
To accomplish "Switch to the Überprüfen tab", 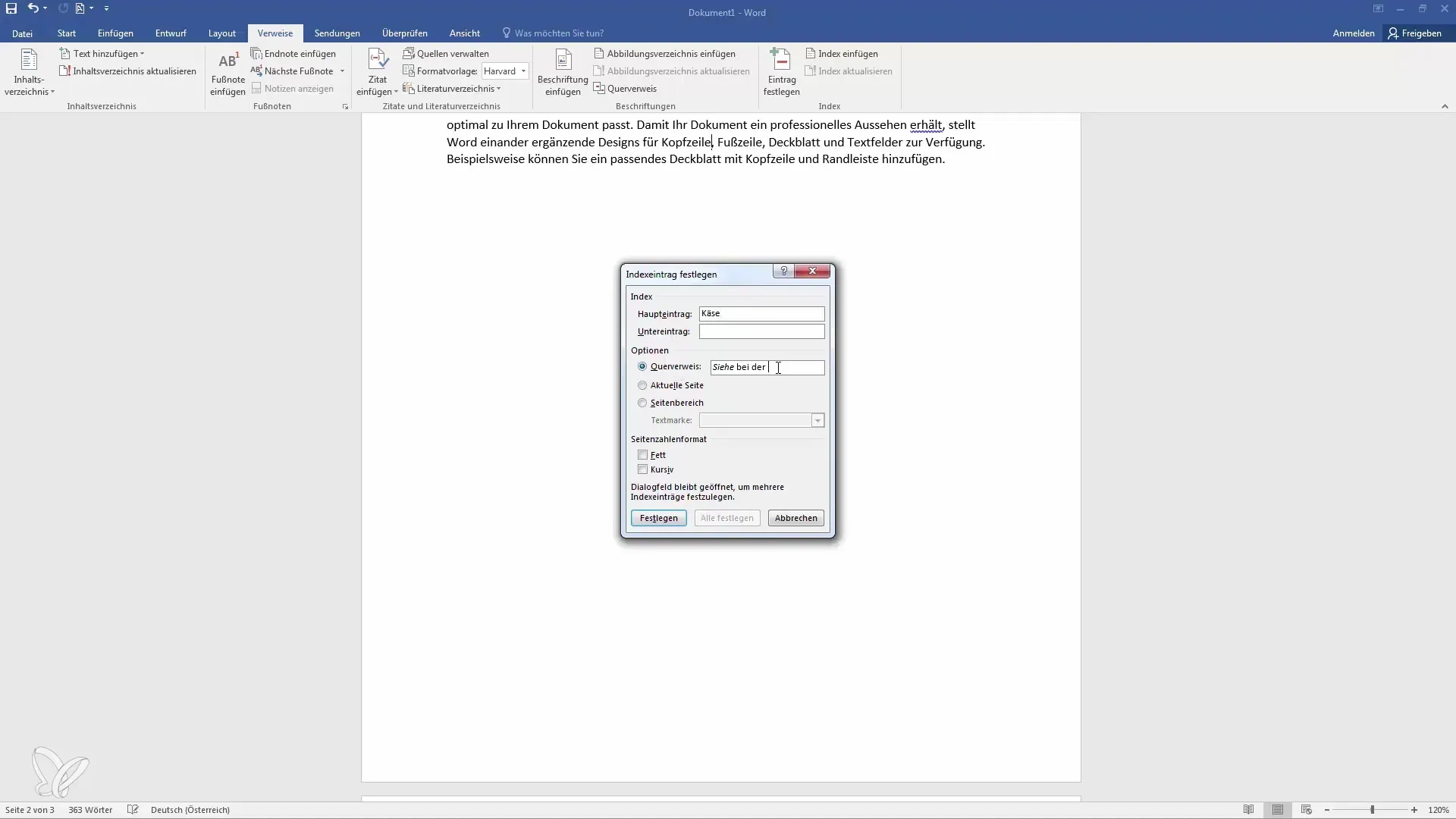I will [404, 33].
